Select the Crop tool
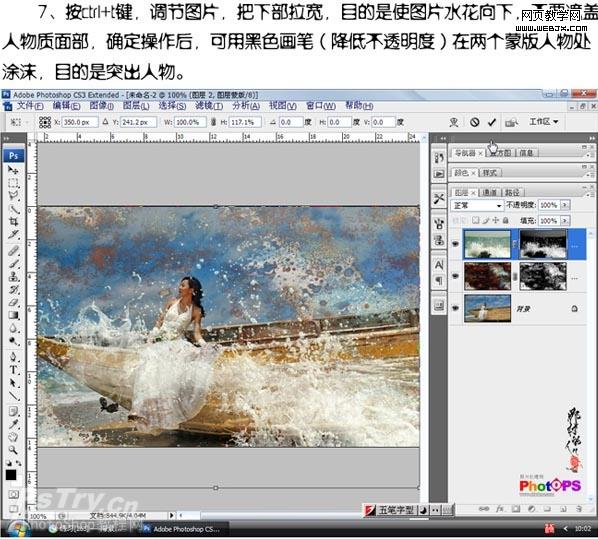Screen dimensions: 598x539 point(13,222)
